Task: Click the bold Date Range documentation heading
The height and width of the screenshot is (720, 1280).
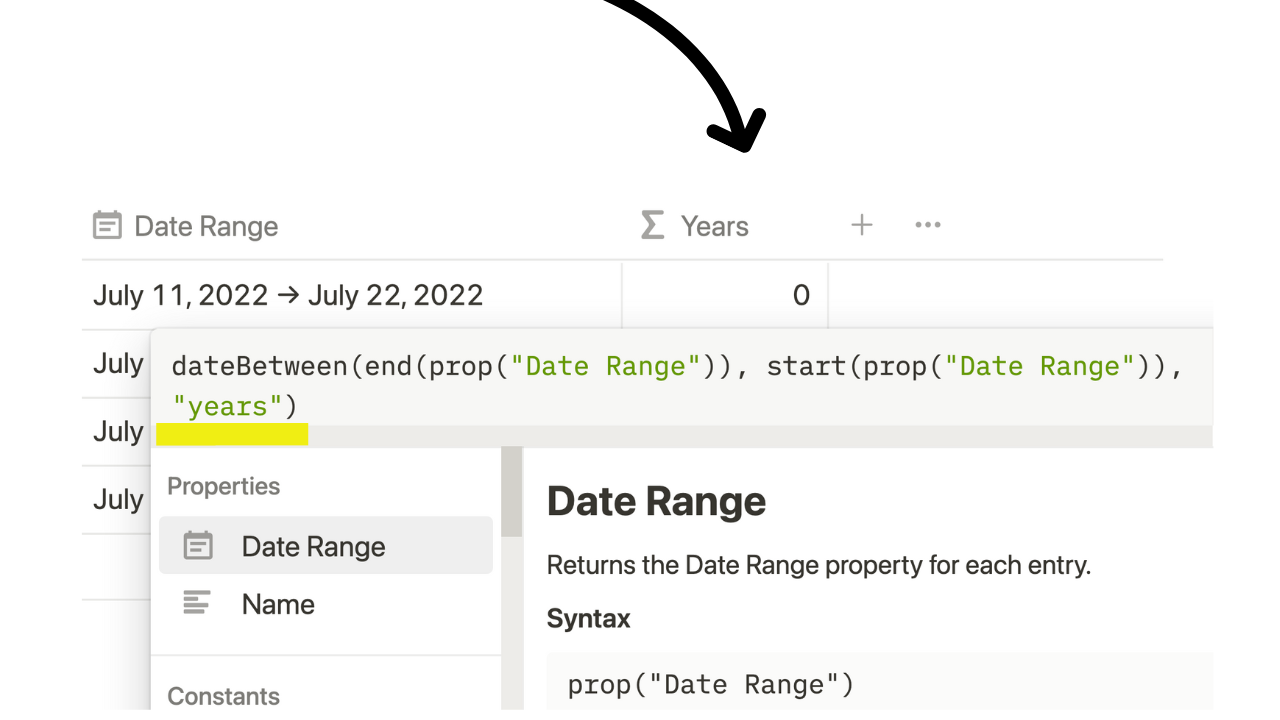Action: pos(656,501)
